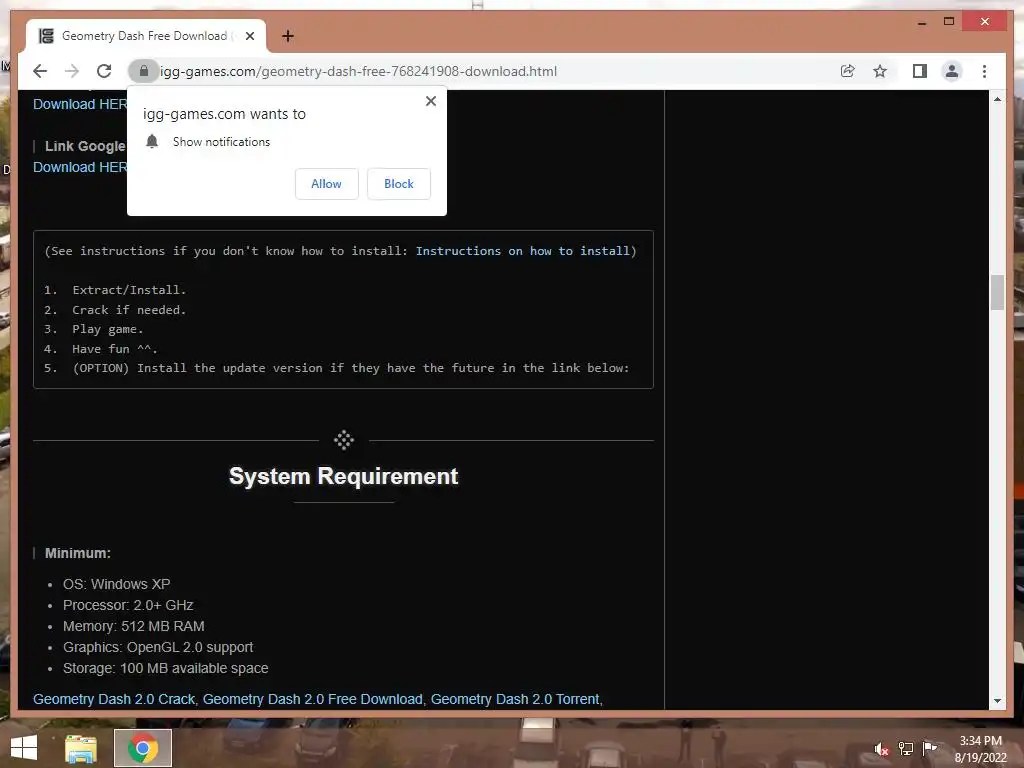Image resolution: width=1024 pixels, height=768 pixels.
Task: Click the address bar URL
Action: coord(359,71)
